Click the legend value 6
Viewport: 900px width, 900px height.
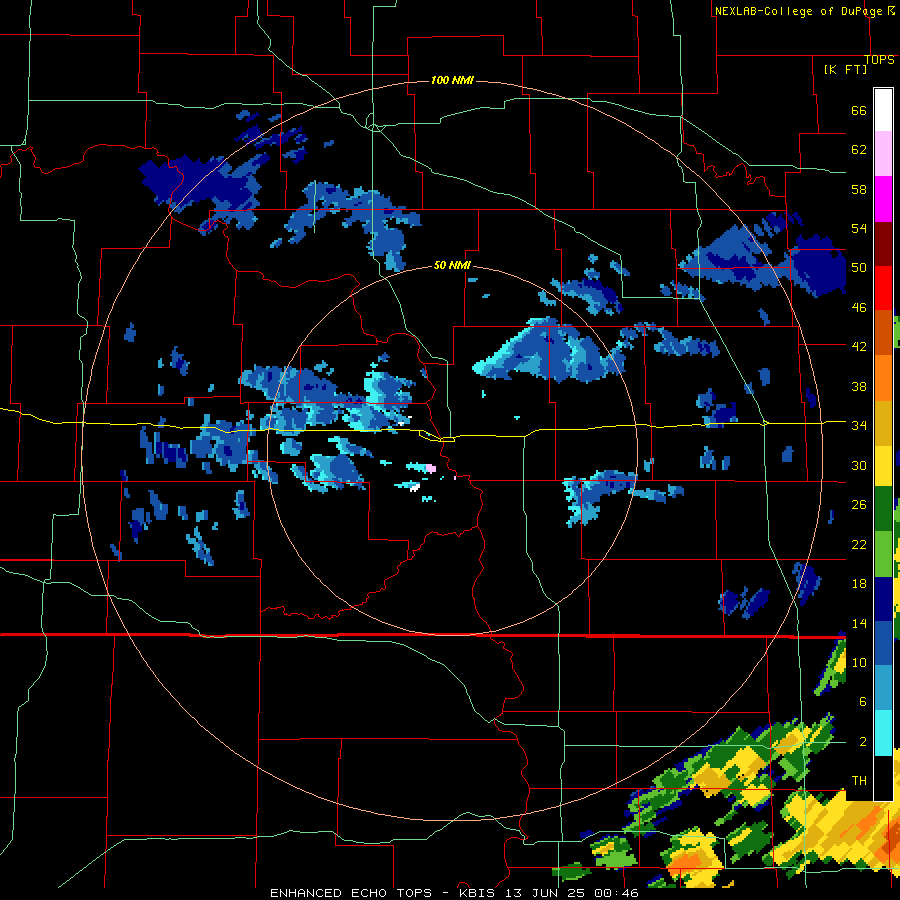(x=863, y=702)
